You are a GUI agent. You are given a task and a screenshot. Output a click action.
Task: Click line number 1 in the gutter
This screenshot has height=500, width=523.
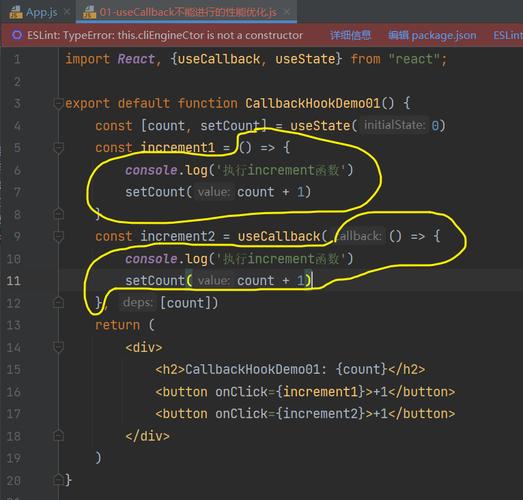pos(17,59)
